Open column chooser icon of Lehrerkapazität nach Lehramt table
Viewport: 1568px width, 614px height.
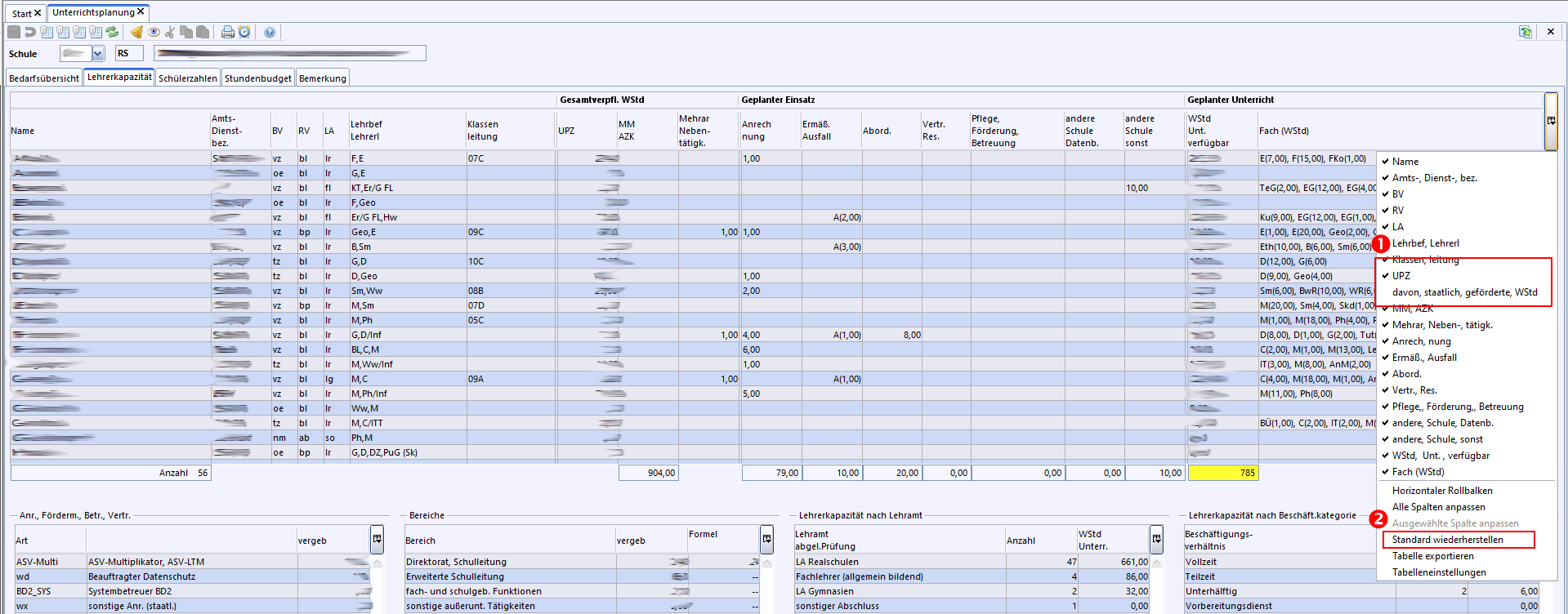pyautogui.click(x=1157, y=539)
